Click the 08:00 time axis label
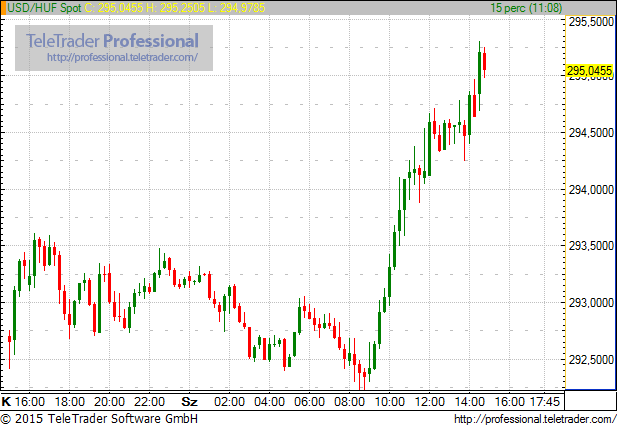This screenshot has height=428, width=617. pyautogui.click(x=349, y=402)
